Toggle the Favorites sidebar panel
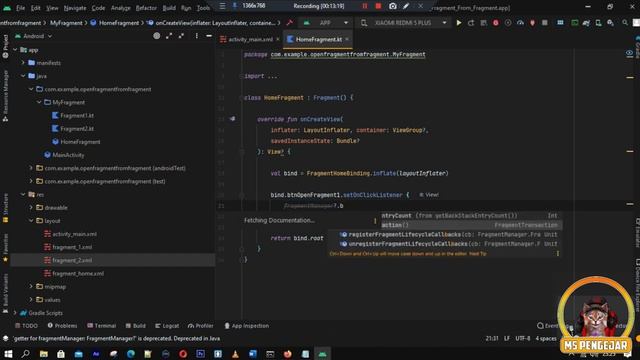The height and width of the screenshot is (360, 640). (x=5, y=248)
